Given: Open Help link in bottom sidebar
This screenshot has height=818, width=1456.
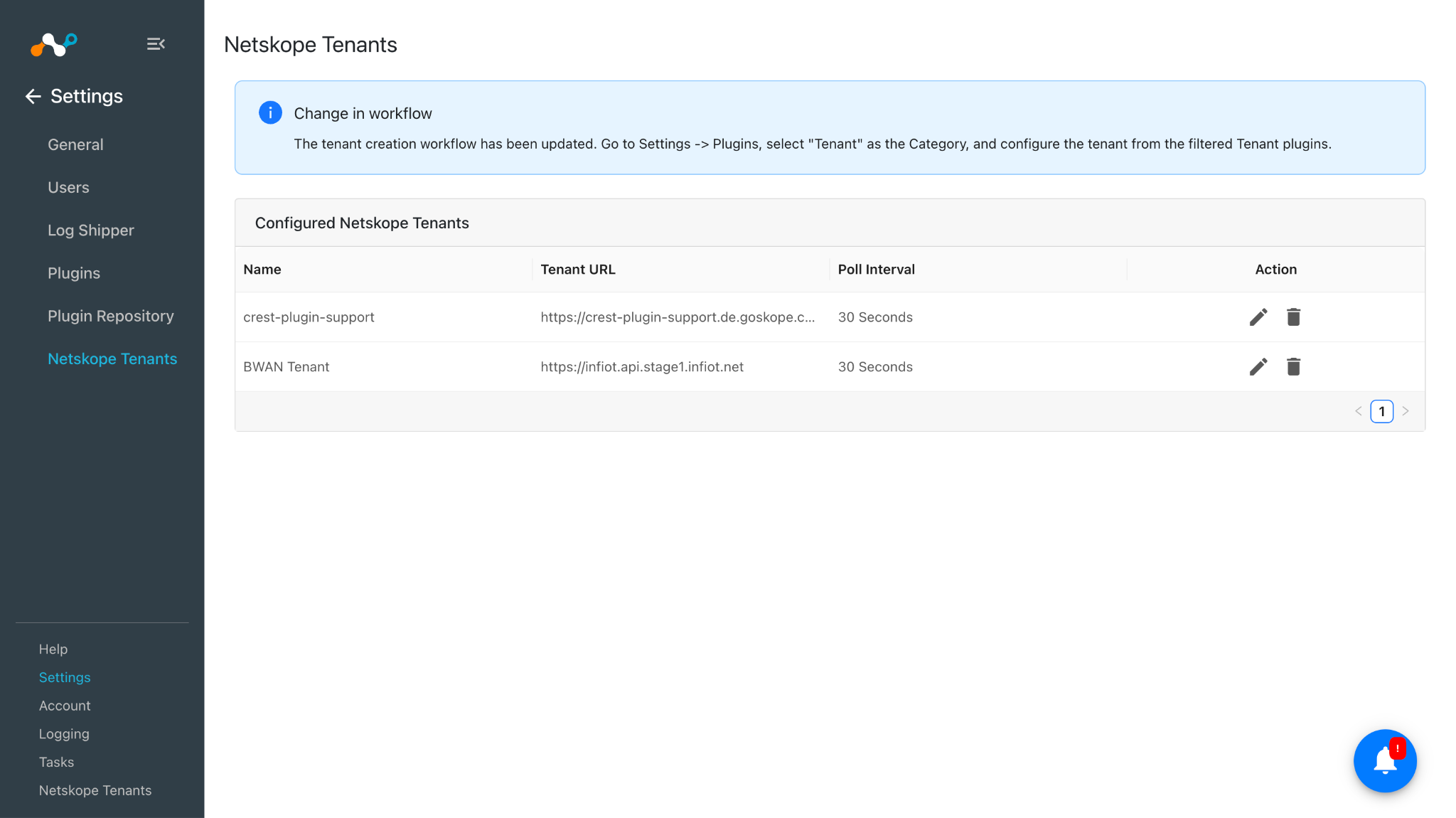Looking at the screenshot, I should [53, 649].
